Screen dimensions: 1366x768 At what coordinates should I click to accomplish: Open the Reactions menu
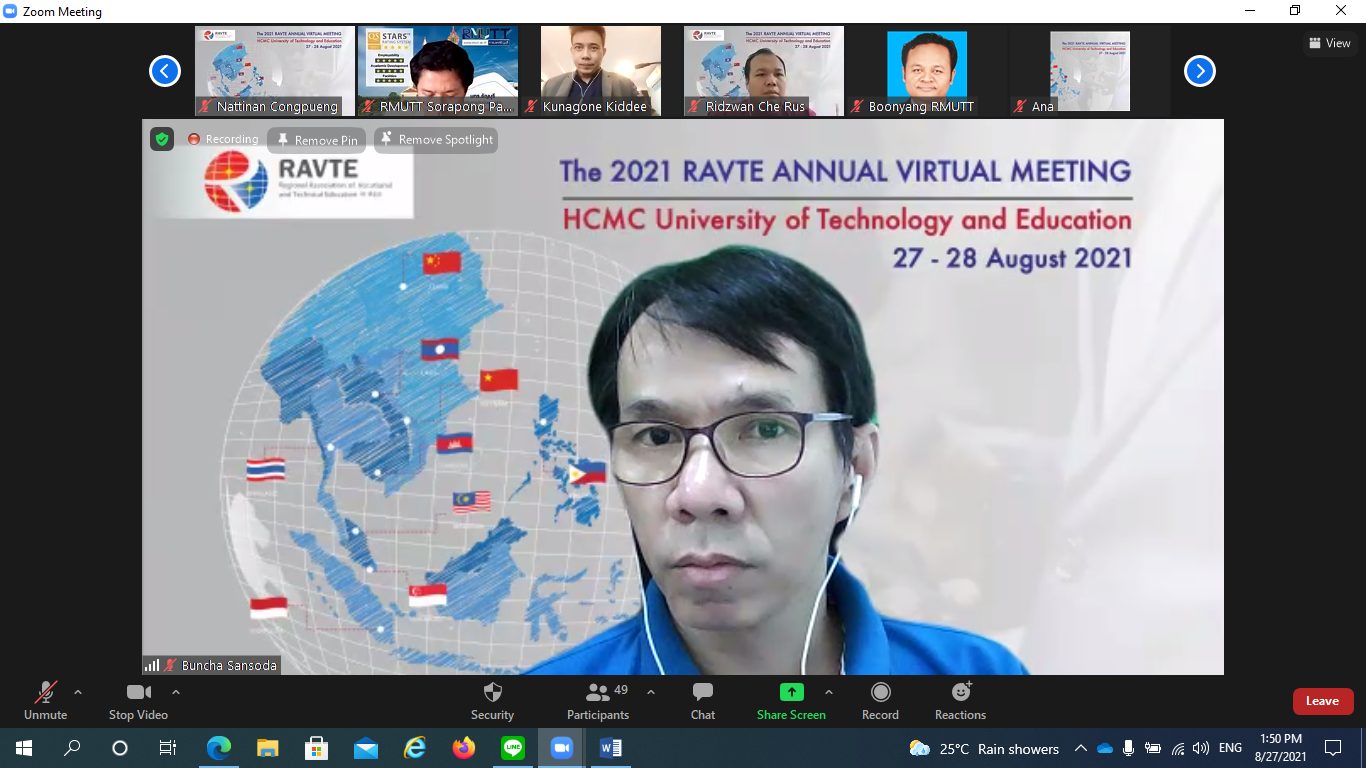(960, 700)
